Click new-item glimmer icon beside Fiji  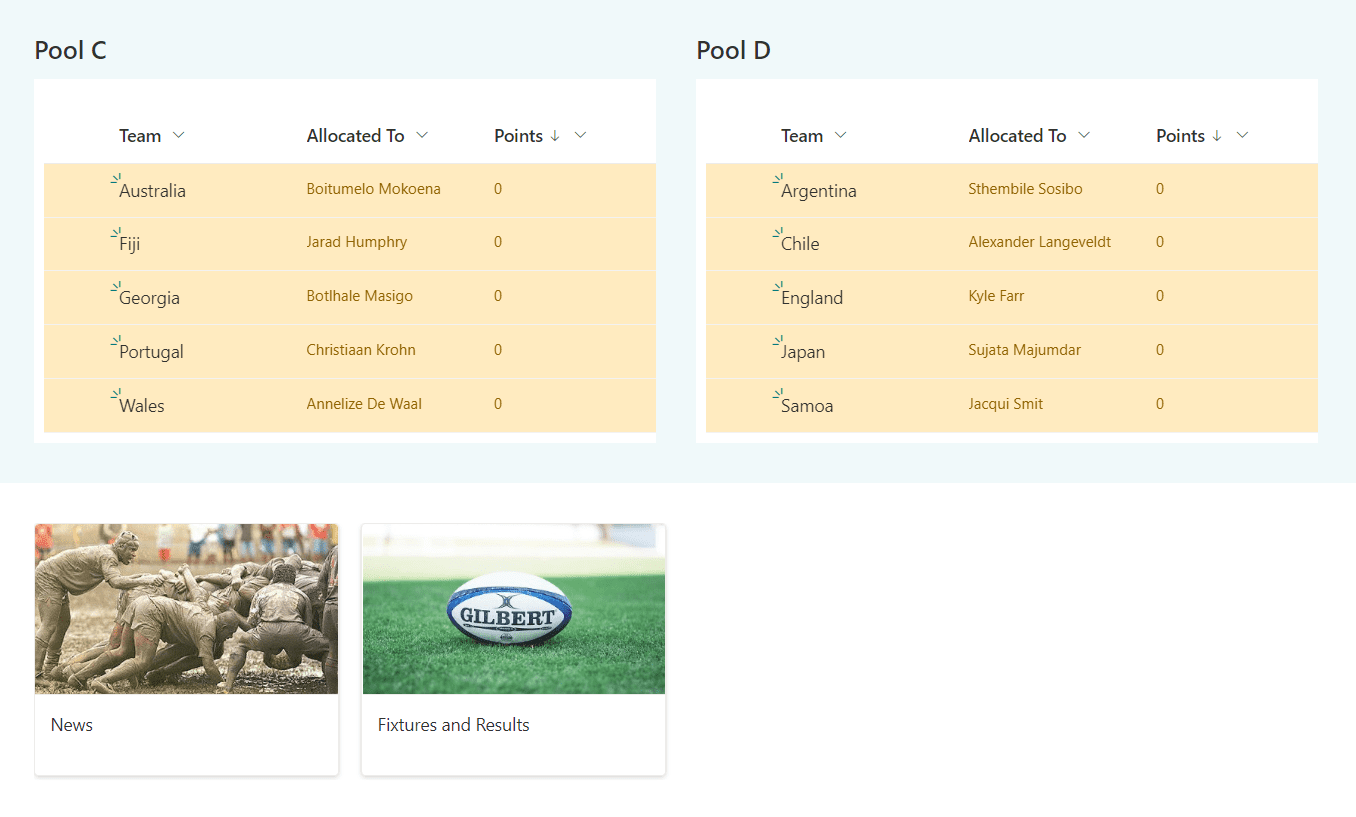tap(115, 233)
